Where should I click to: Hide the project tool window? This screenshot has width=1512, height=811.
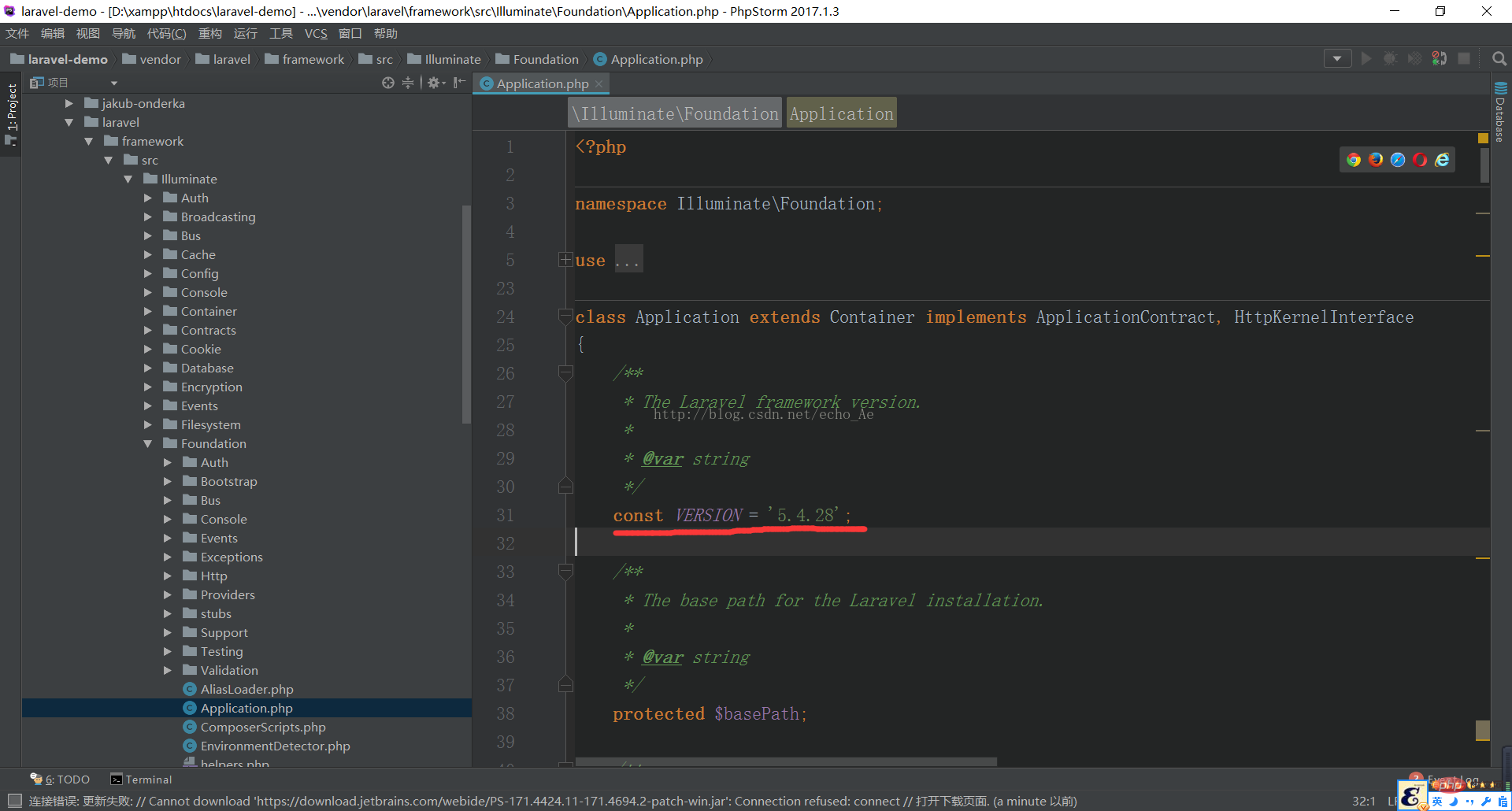(460, 83)
